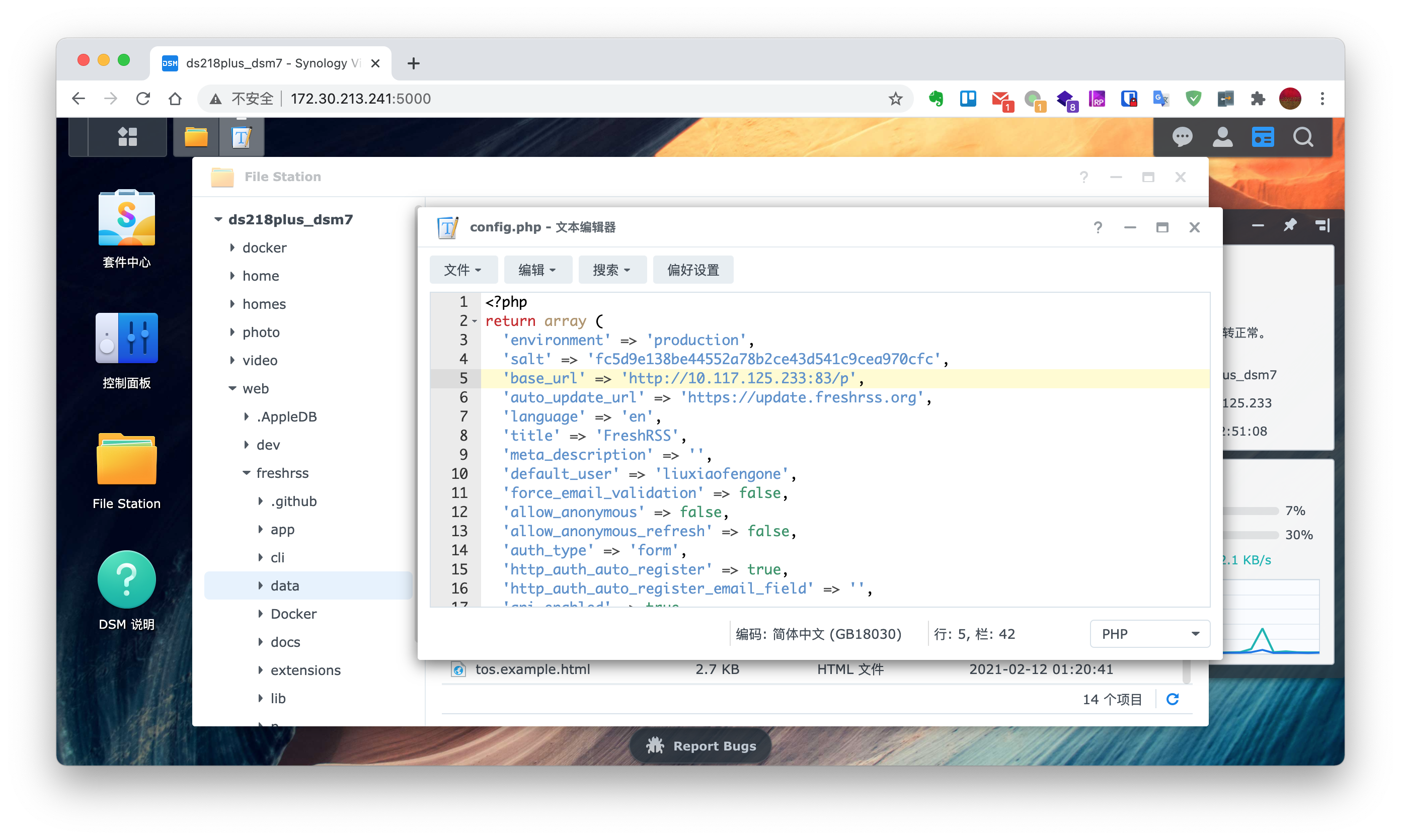Select the cli folder in tree
The height and width of the screenshot is (840, 1401).
tap(277, 557)
